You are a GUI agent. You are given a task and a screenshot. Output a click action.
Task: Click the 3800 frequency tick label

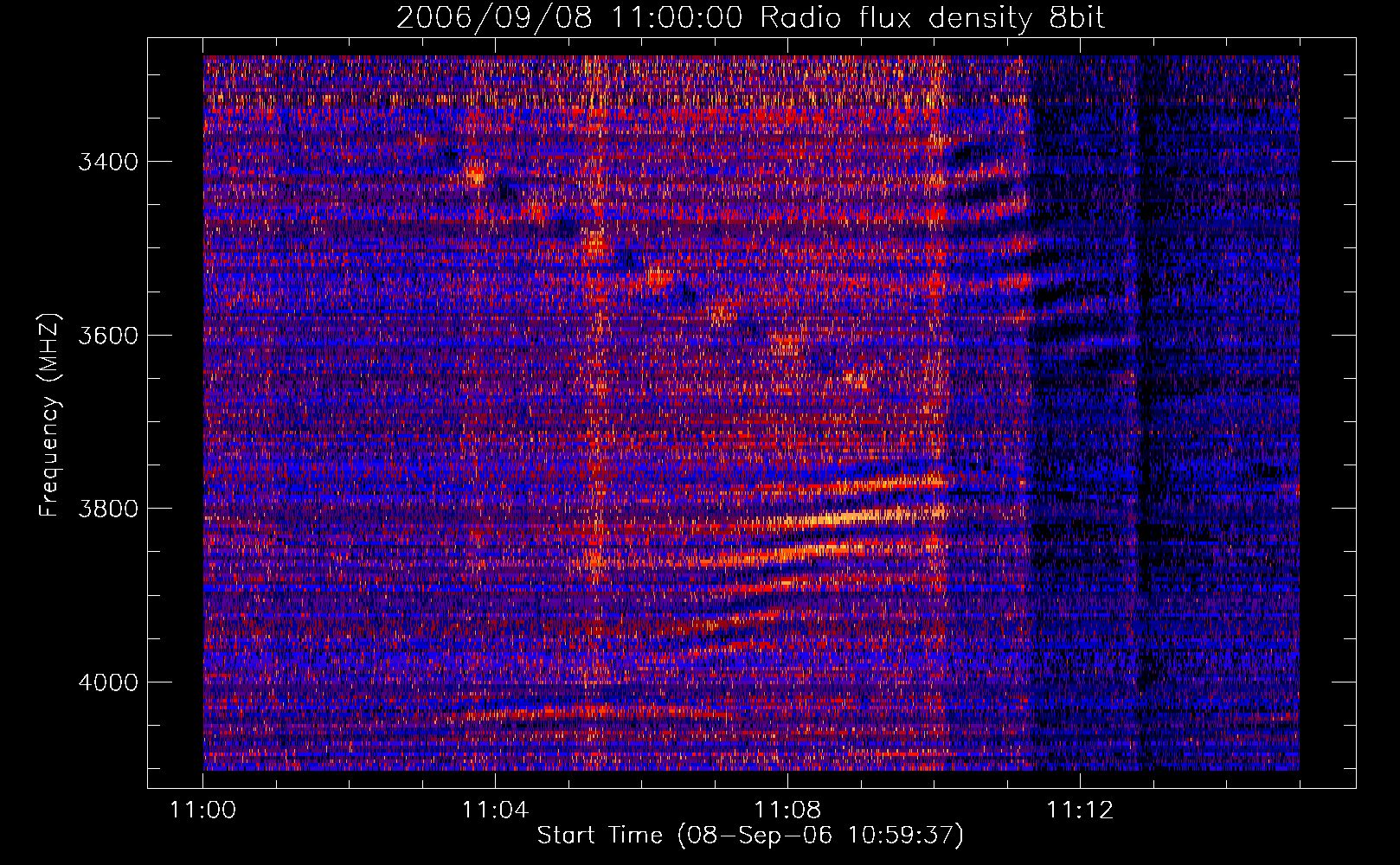[108, 509]
